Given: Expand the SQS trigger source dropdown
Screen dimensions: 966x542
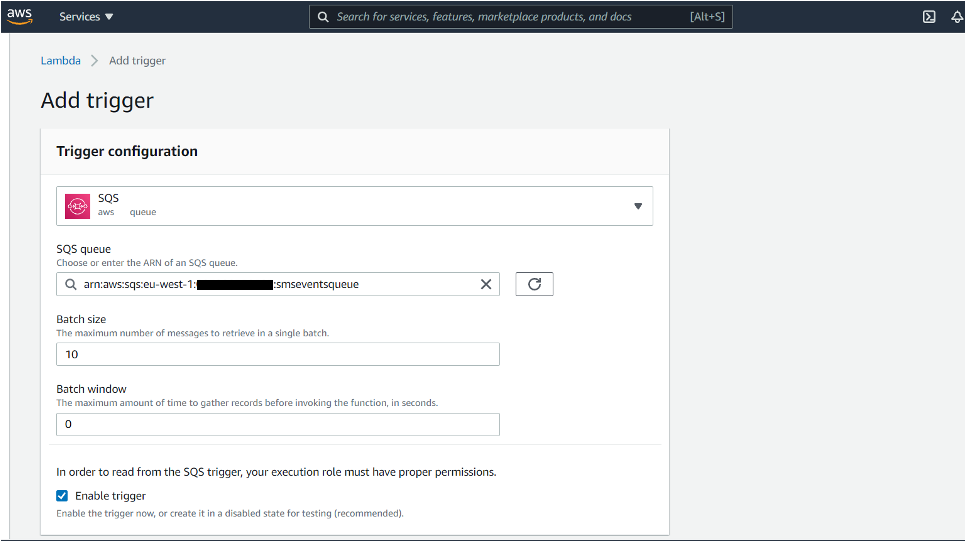Looking at the screenshot, I should coord(354,206).
